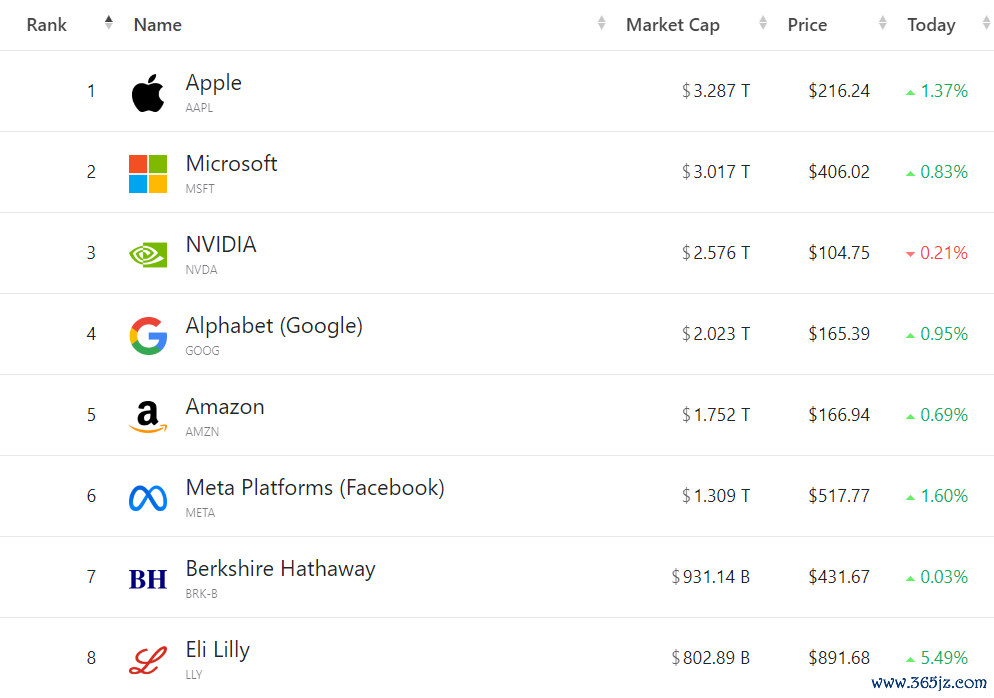
Task: Select the Name column header text
Action: [158, 25]
